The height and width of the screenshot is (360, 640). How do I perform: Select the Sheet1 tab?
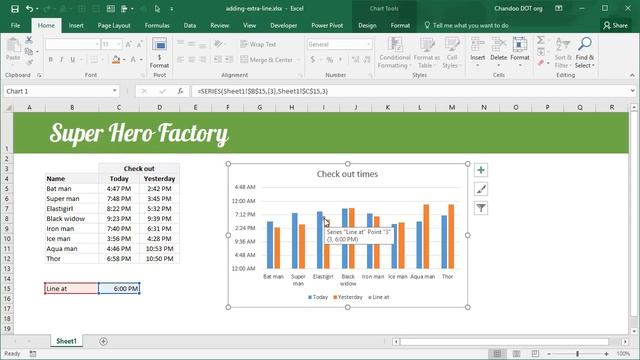point(66,341)
